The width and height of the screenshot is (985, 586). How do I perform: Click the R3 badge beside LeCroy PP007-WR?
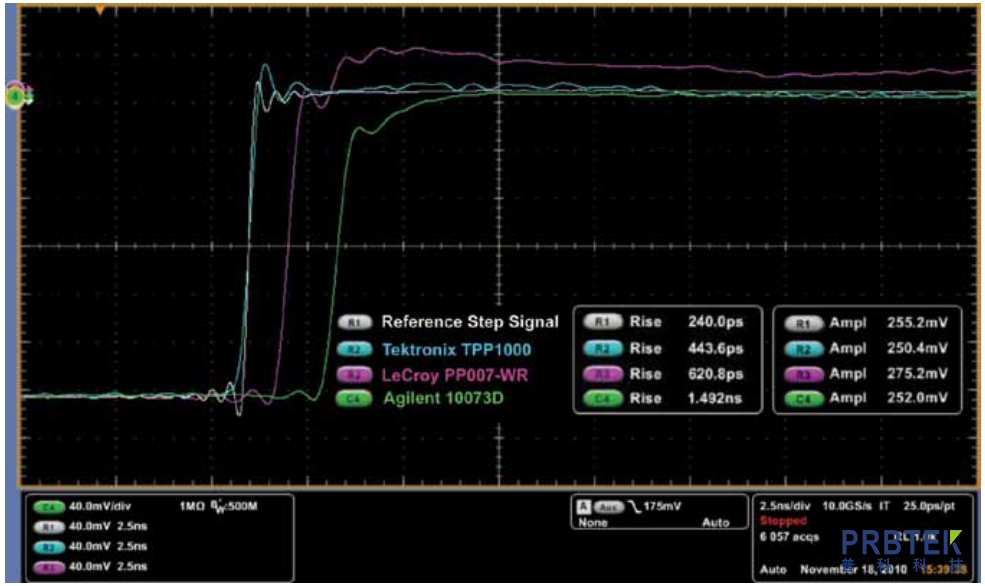click(x=355, y=375)
